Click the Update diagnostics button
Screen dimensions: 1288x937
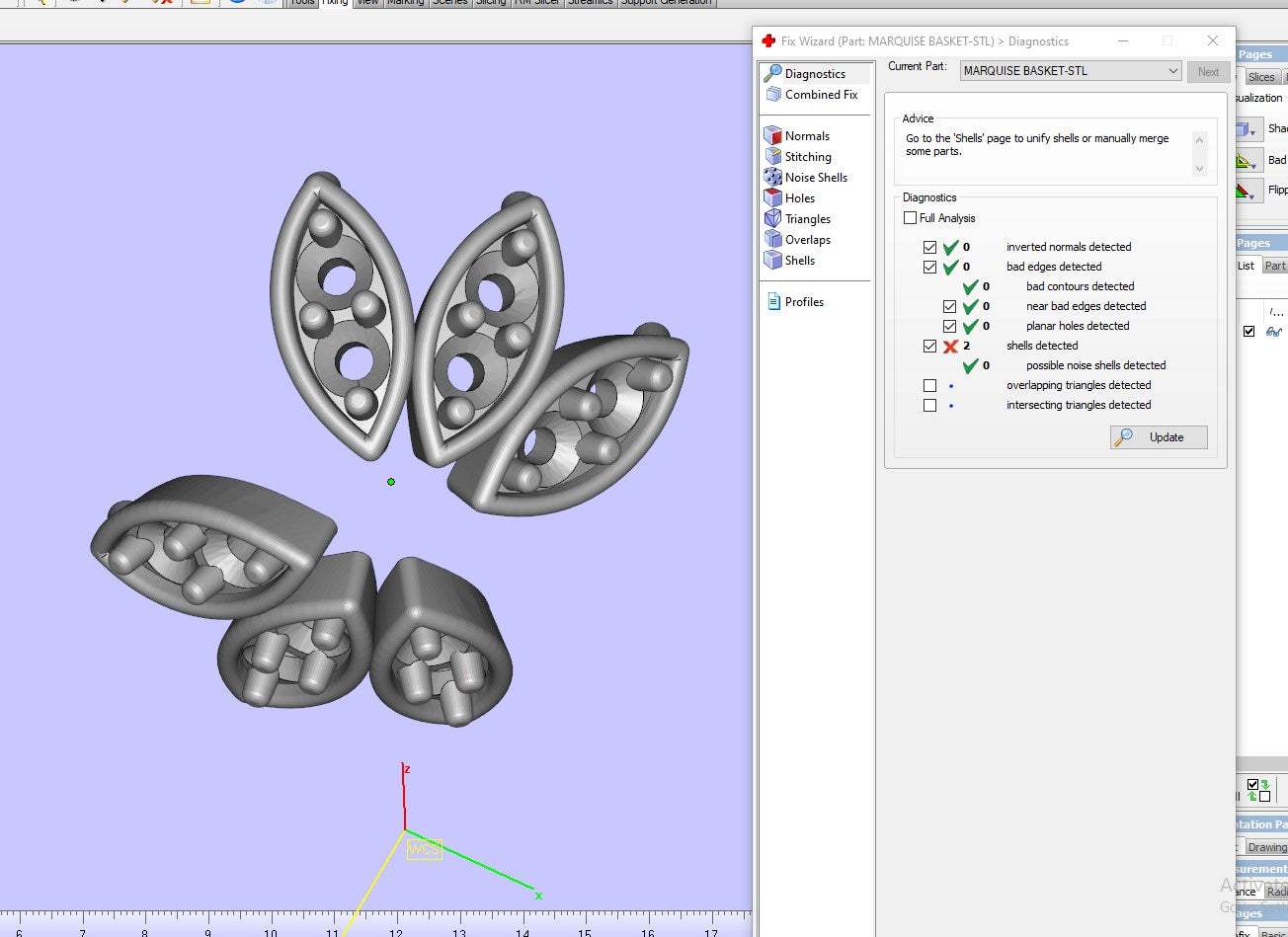tap(1159, 437)
